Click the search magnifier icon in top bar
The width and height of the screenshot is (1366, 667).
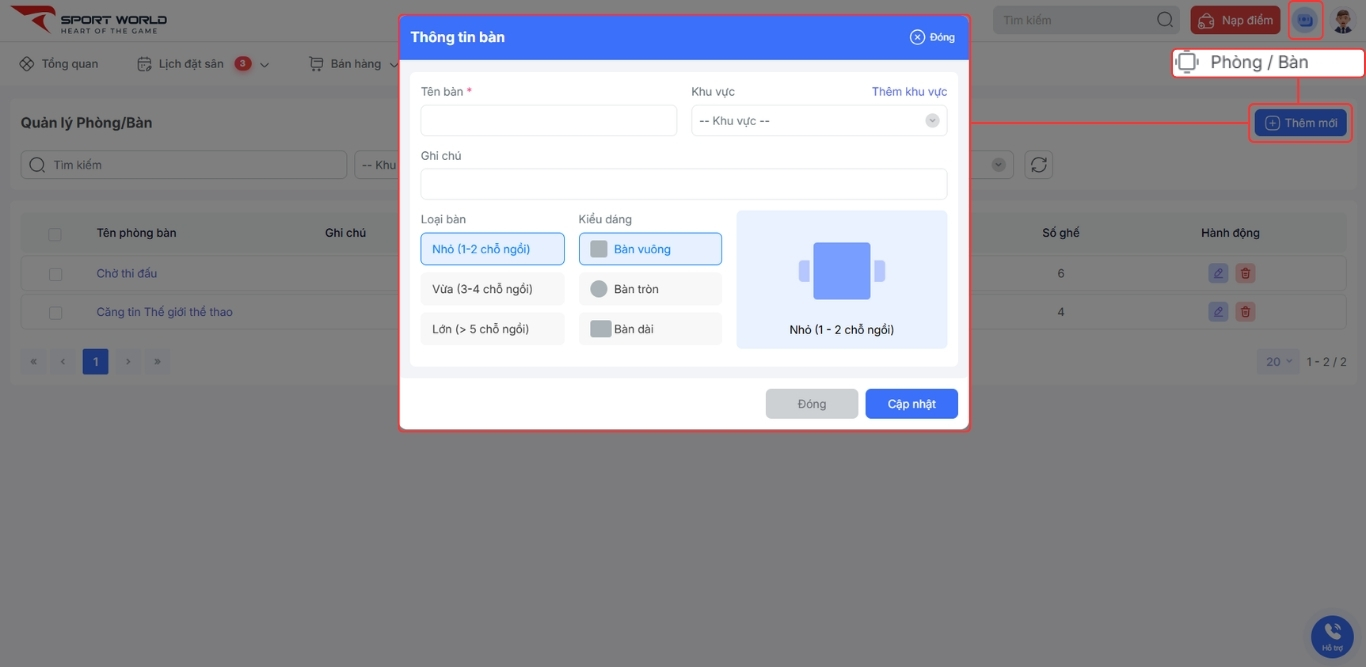(1165, 20)
